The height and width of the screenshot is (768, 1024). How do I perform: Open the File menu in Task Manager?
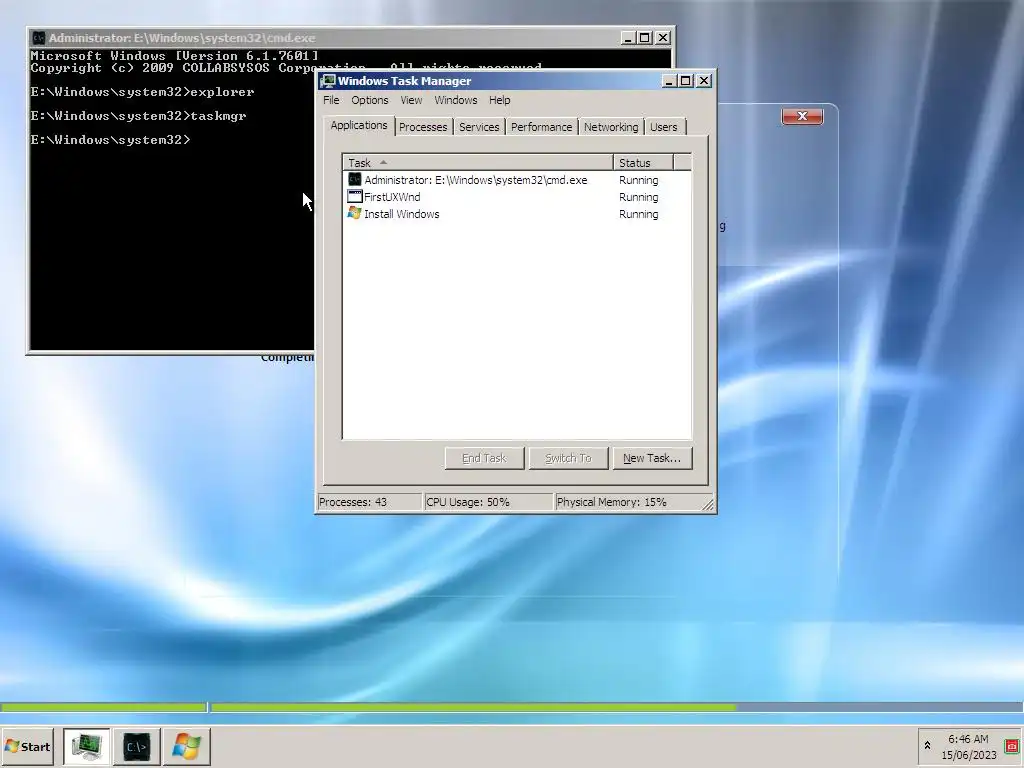point(331,100)
